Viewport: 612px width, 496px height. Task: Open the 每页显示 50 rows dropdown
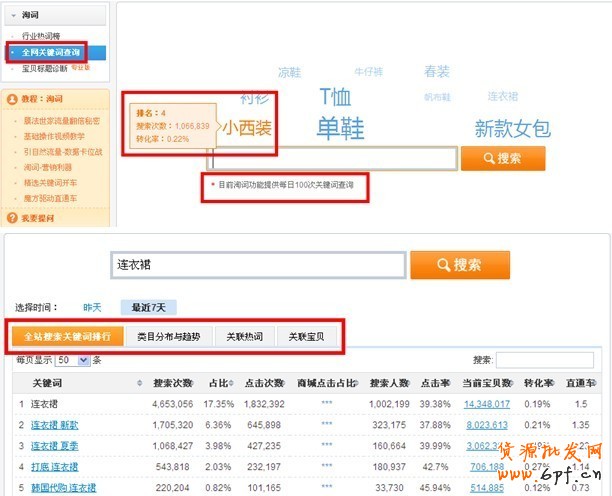click(x=73, y=359)
